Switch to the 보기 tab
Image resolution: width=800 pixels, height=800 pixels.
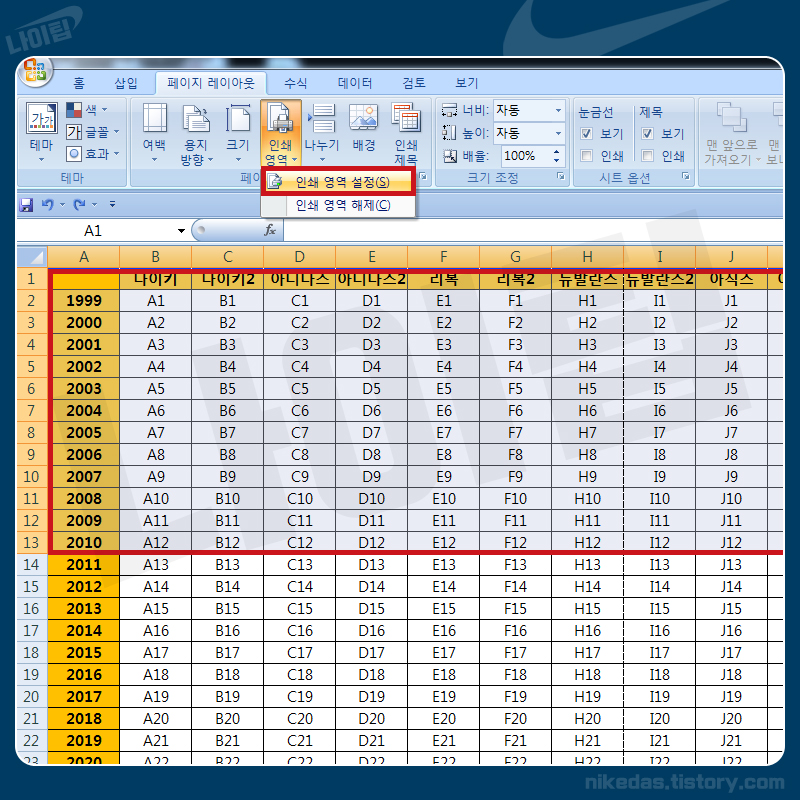pyautogui.click(x=466, y=83)
